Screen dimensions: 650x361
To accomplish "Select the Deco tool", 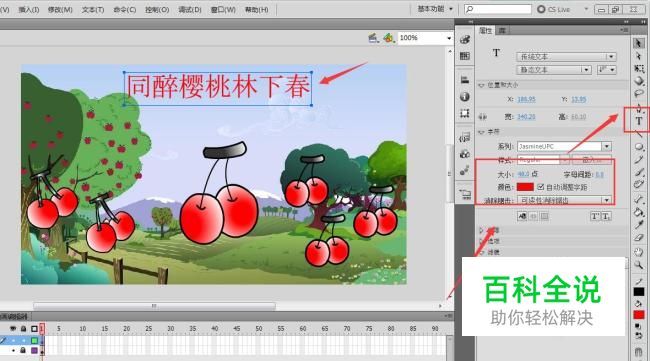I will point(639,185).
